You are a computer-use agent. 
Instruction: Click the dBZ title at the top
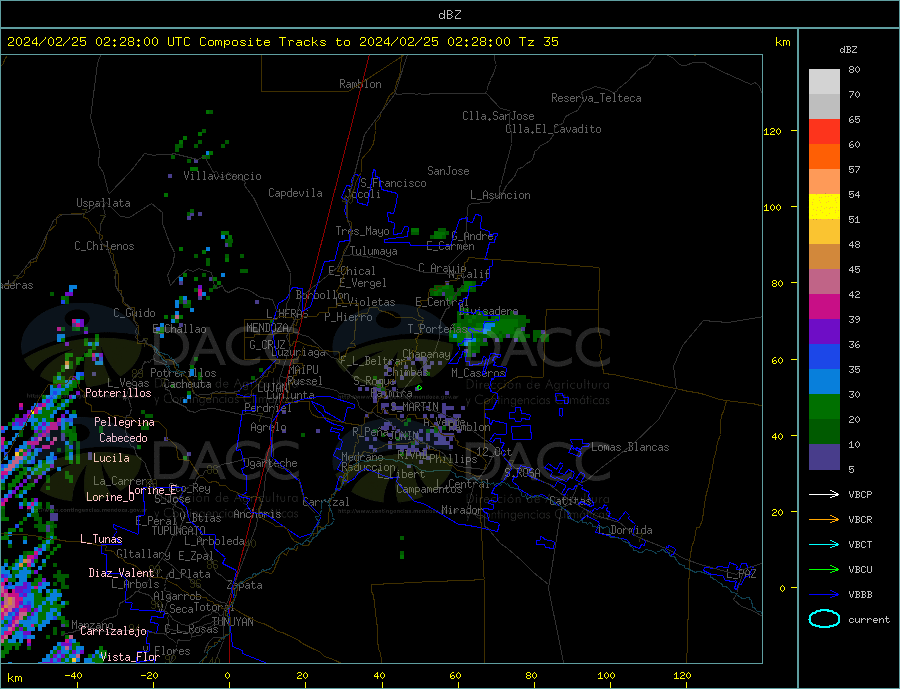(x=449, y=15)
